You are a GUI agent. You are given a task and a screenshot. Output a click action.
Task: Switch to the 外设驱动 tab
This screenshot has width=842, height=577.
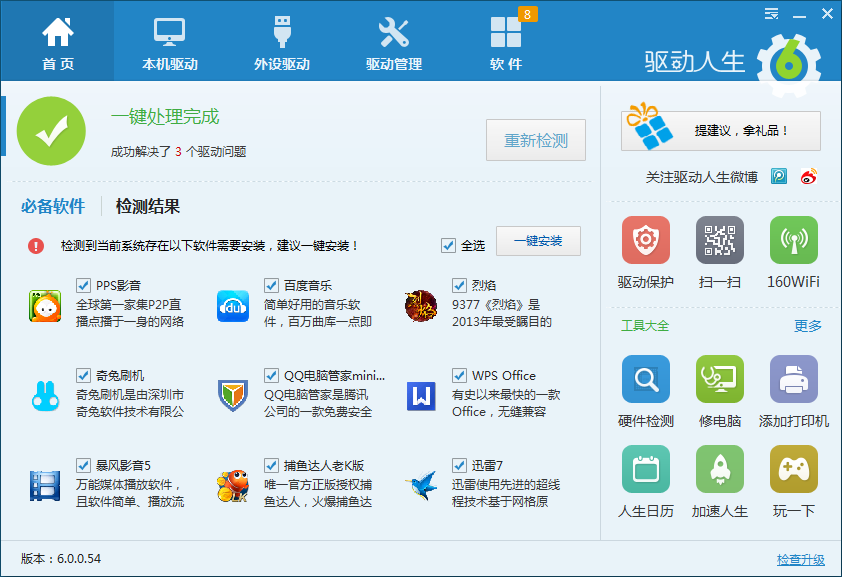pos(282,41)
